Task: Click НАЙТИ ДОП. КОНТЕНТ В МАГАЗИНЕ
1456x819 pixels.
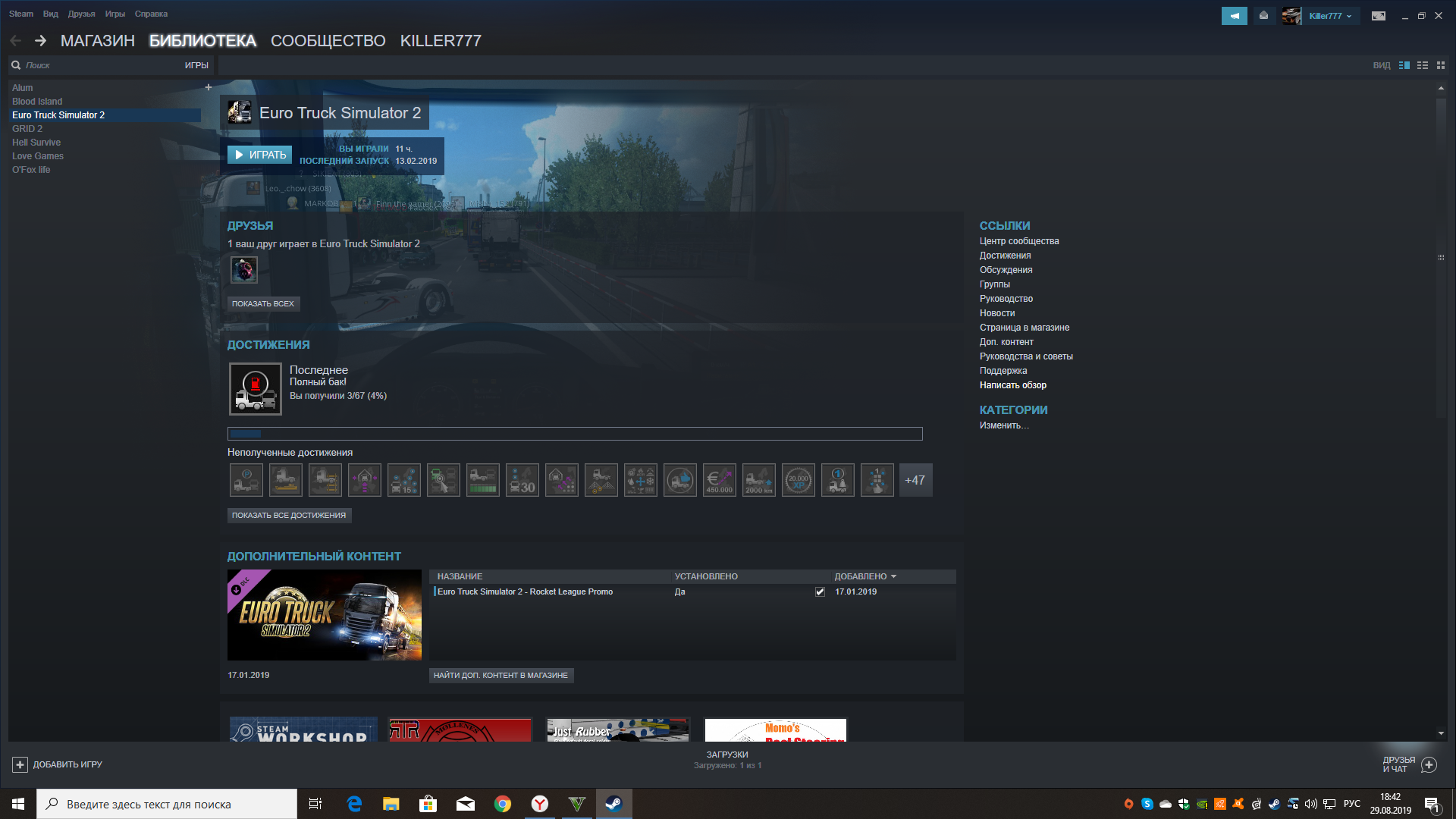Action: [500, 675]
